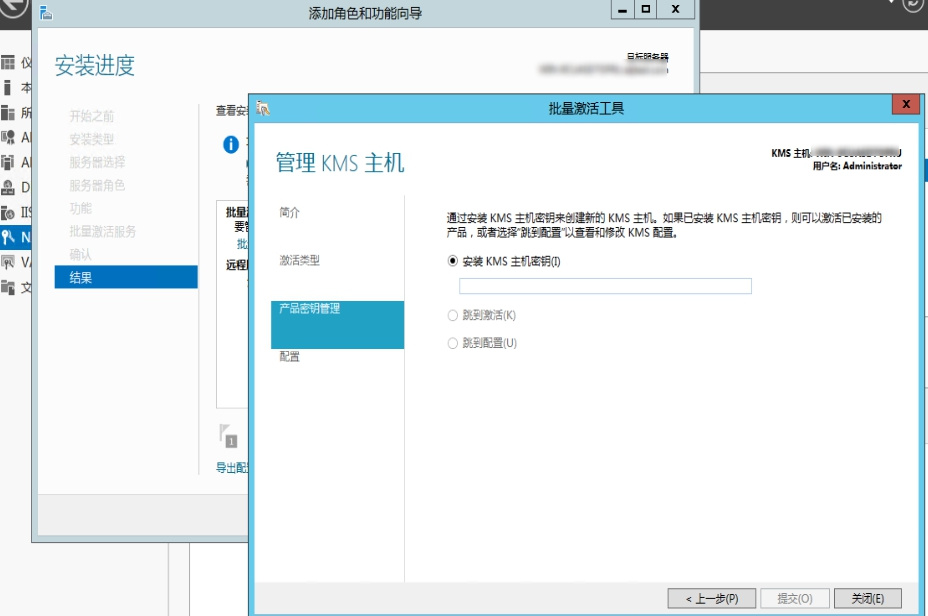Select 确认 in the roles wizard
This screenshot has height=616, width=928.
tap(80, 254)
